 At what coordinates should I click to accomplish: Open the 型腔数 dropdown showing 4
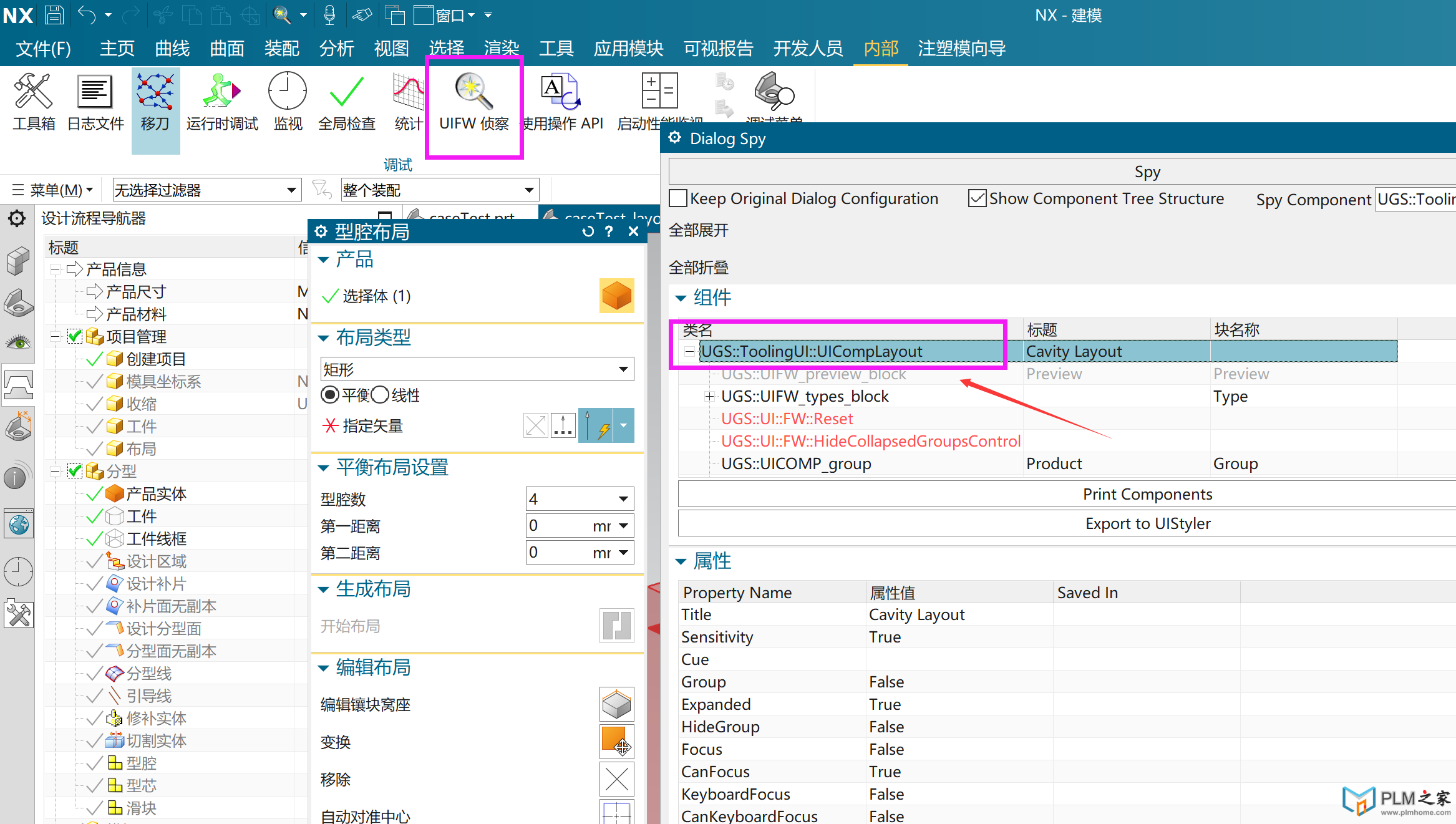coord(580,498)
